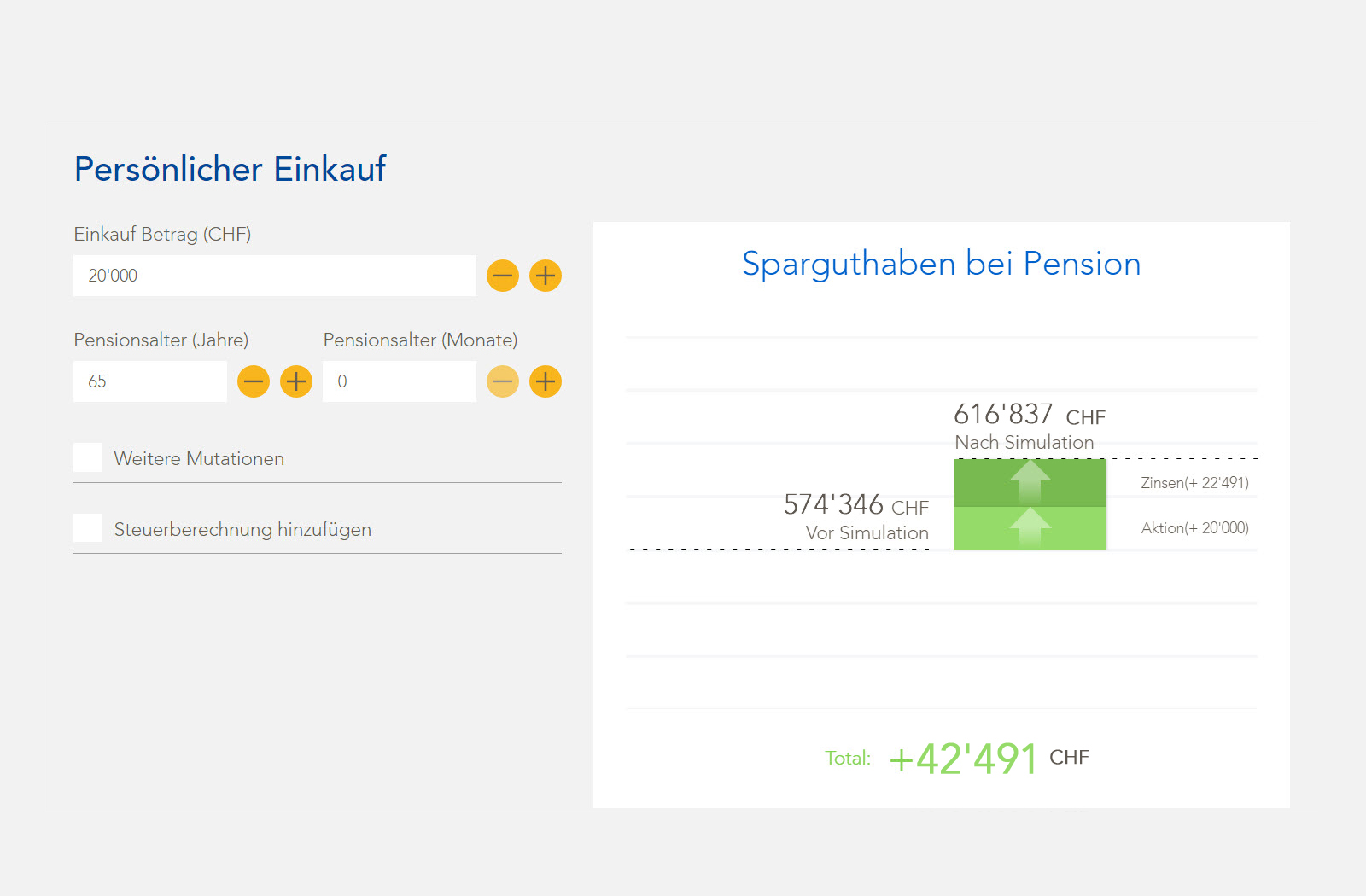Focus the Pensionsalter Jahre field showing 65

(150, 381)
